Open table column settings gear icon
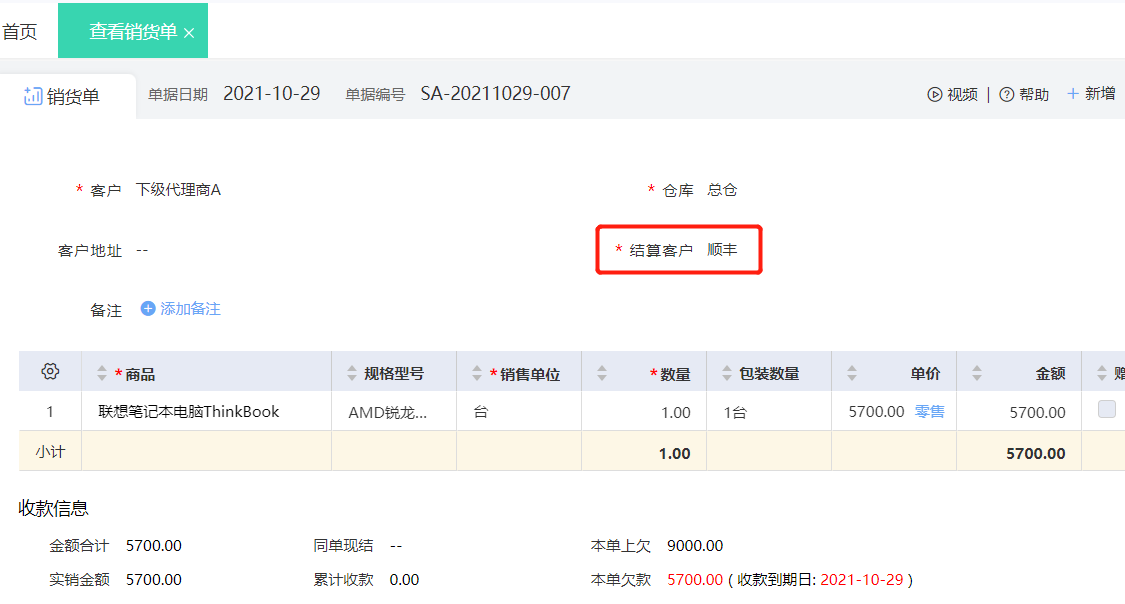This screenshot has height=604, width=1125. [x=50, y=372]
